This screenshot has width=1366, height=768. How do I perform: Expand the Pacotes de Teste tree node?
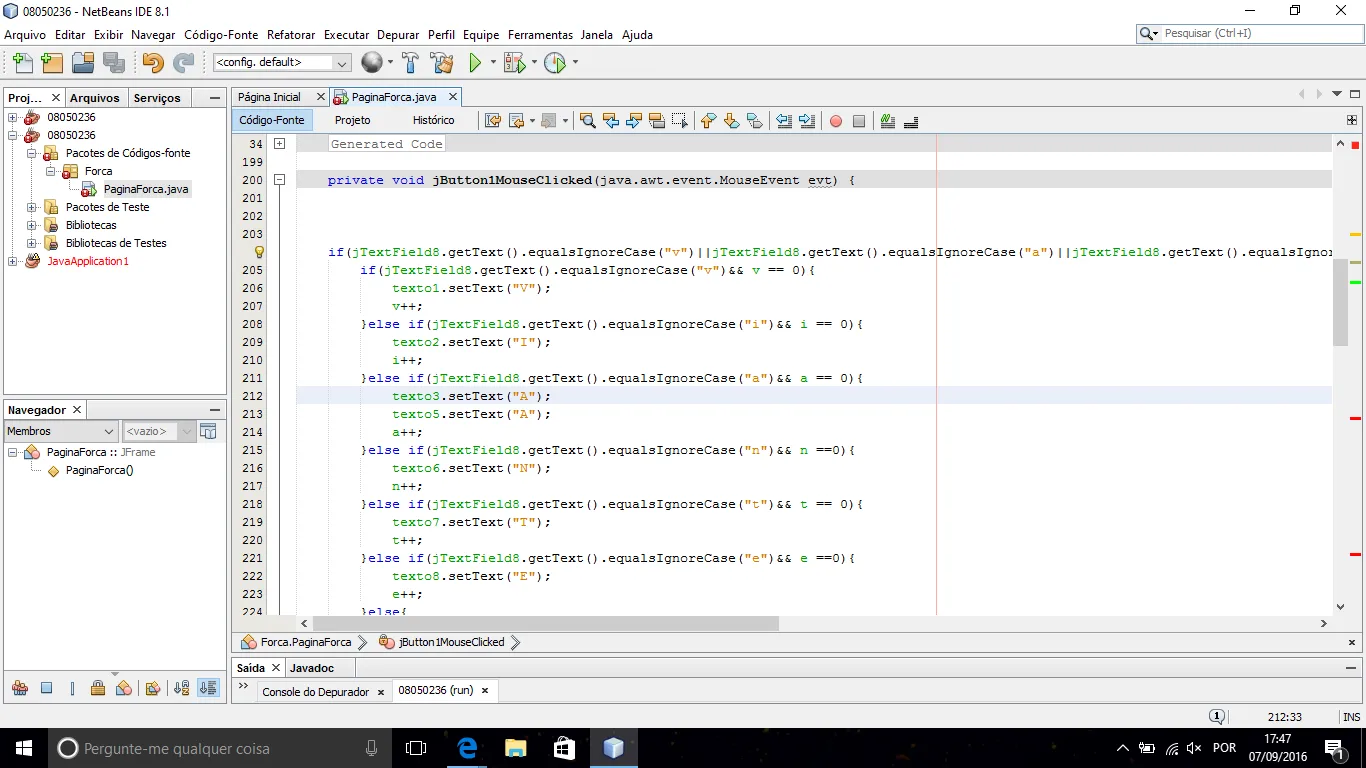pyautogui.click(x=32, y=207)
